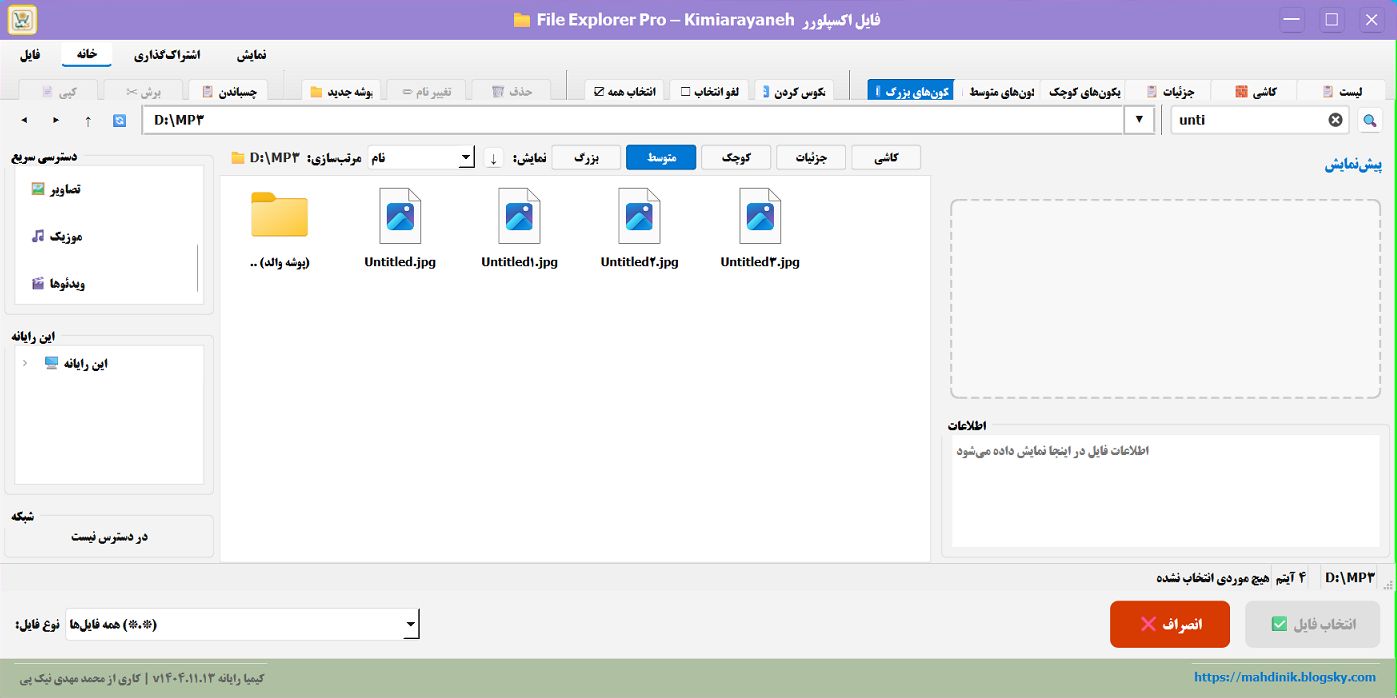Screen dimensions: 1397x698
Task: Click the Paste (چسباندن) toolbar button
Action: (x=229, y=91)
